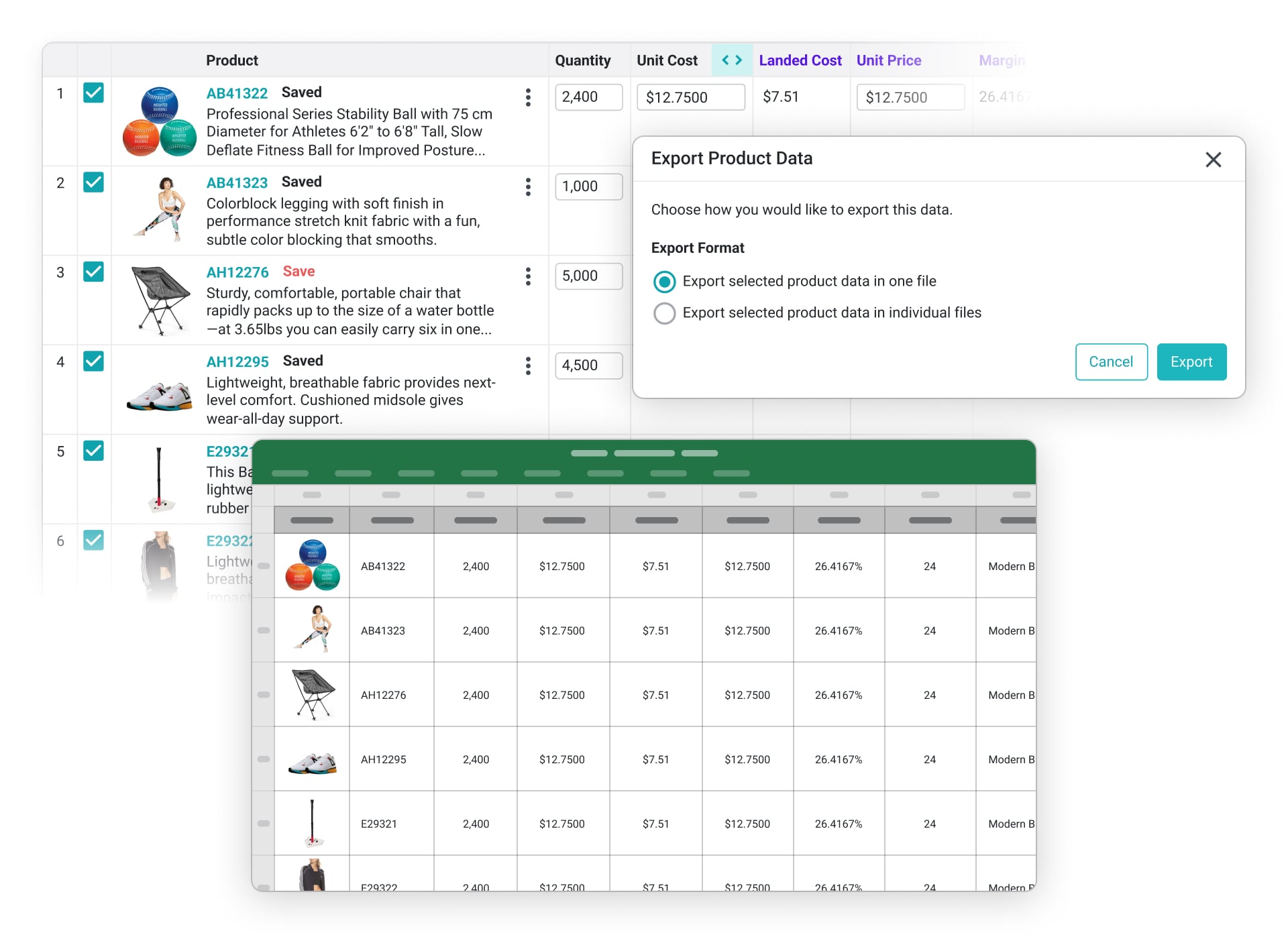Click the folding chair image in spreadsheet

[313, 694]
